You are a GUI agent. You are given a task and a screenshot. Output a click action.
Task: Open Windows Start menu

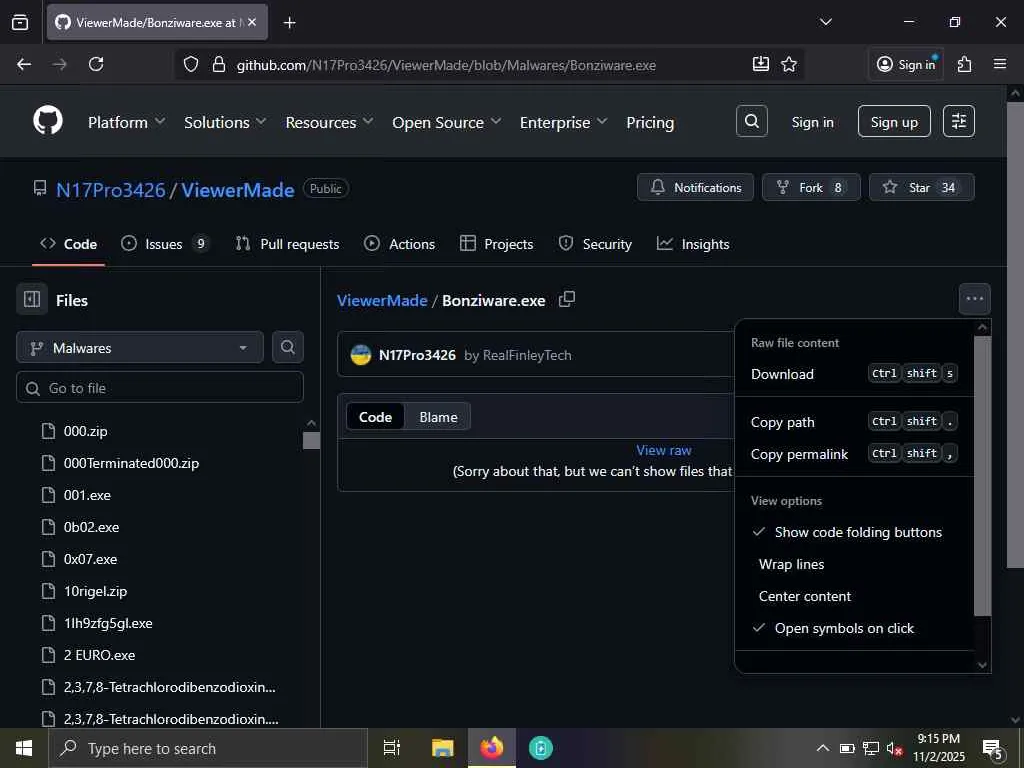coord(24,748)
